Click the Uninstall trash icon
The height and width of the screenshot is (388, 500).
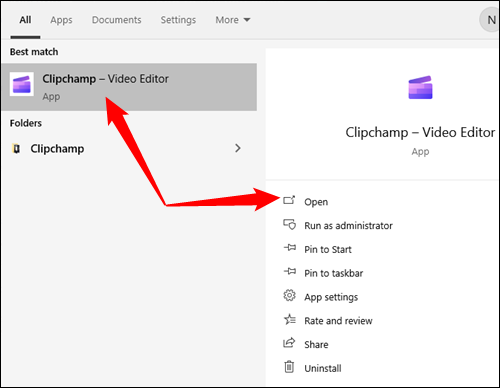(289, 367)
